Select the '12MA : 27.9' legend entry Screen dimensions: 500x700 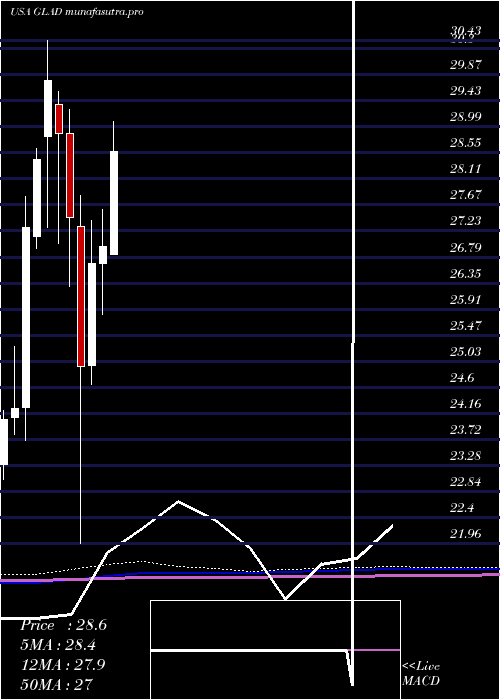tap(63, 664)
